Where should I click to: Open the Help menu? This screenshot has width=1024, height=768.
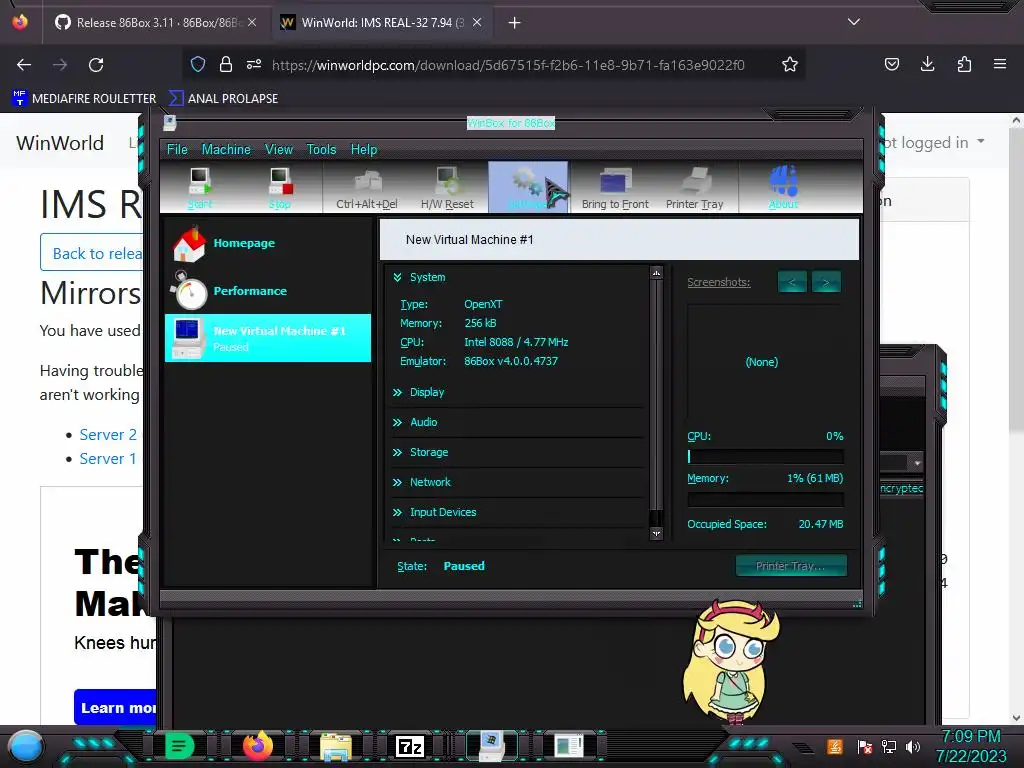click(x=364, y=150)
